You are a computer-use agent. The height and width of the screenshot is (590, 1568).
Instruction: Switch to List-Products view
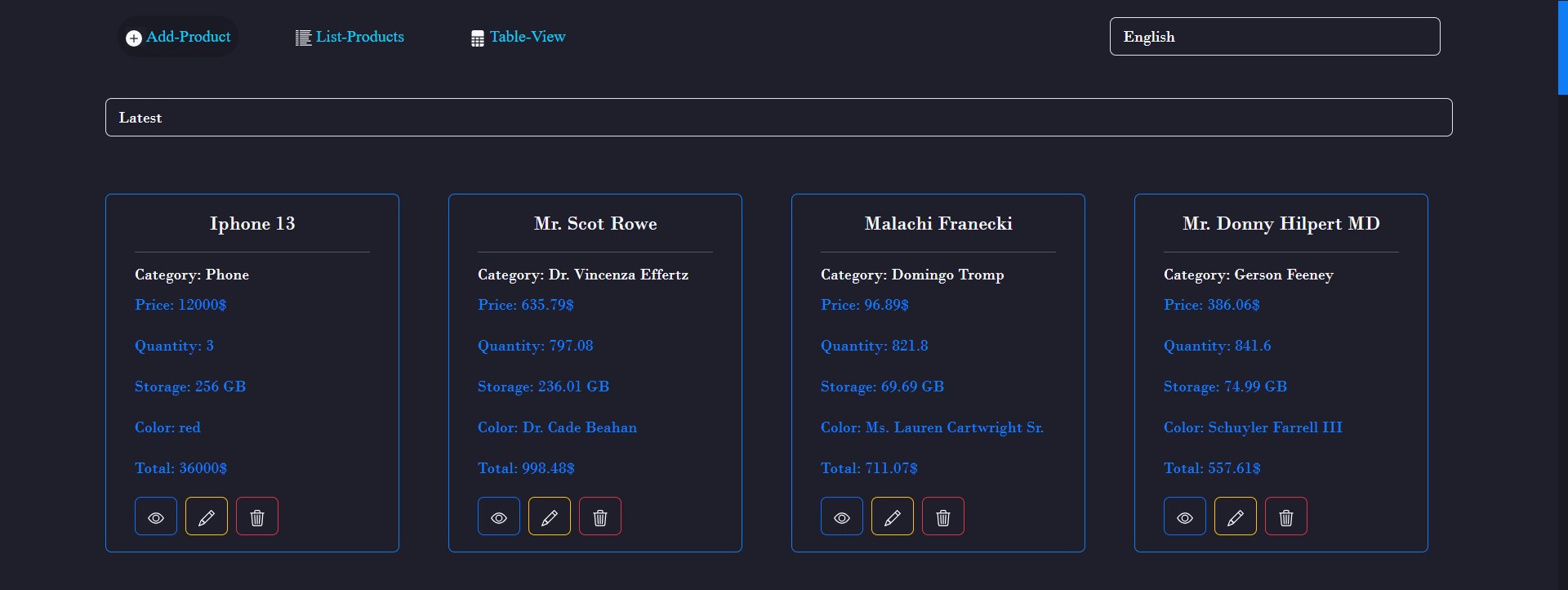coord(350,37)
